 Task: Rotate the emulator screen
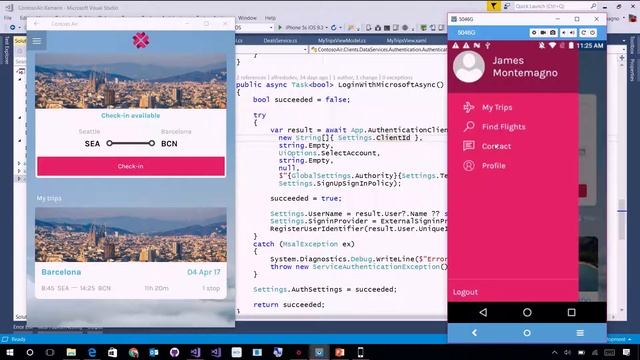[584, 33]
